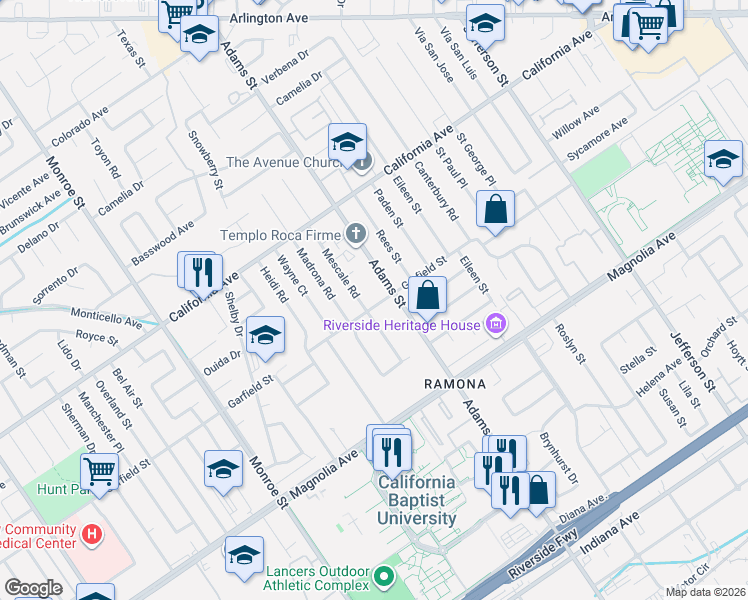748x600 pixels.
Task: Select restaurant marker above California Baptist University
Action: pos(392,454)
